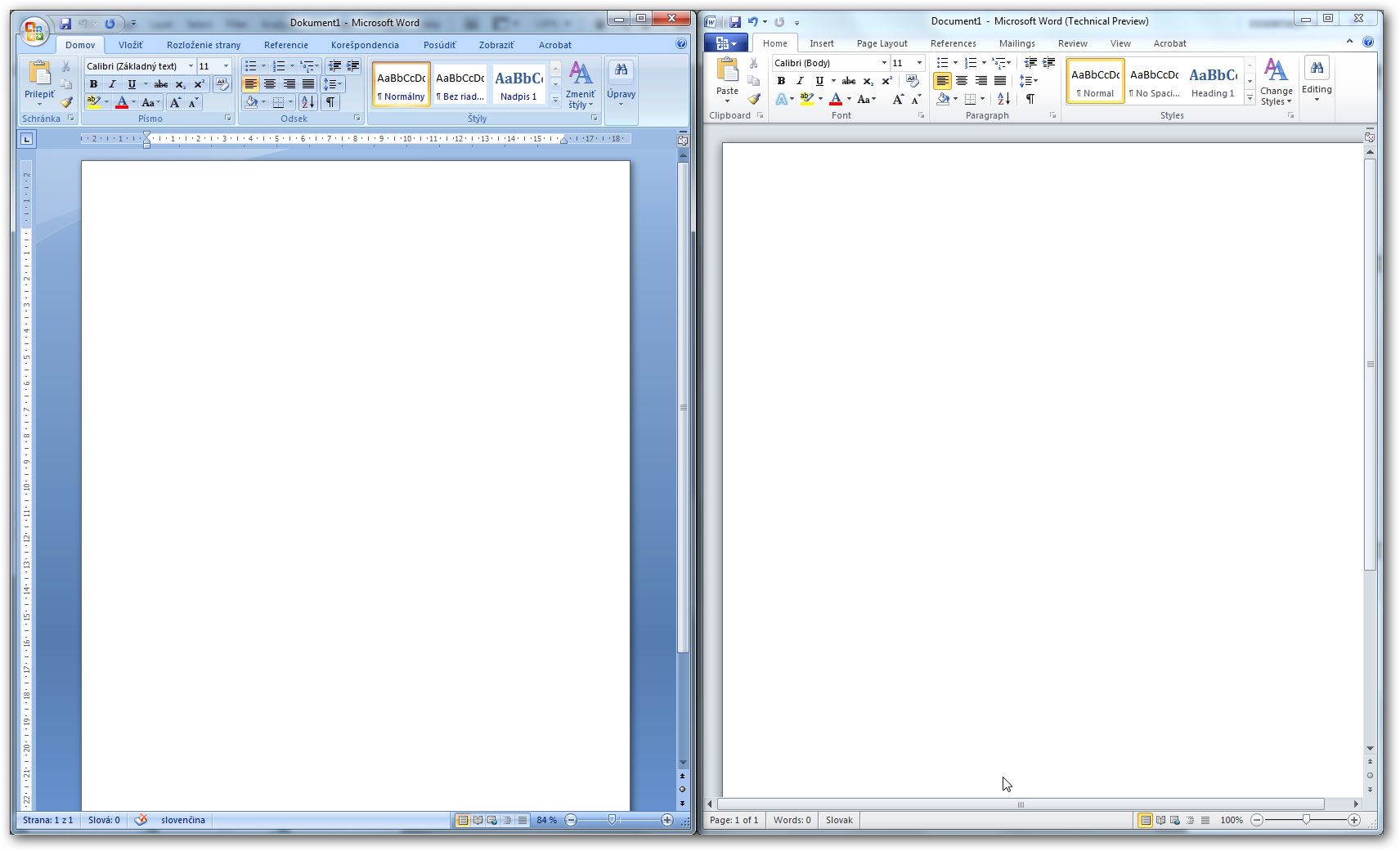Image resolution: width=1400 pixels, height=851 pixels.
Task: Open the Insert tab in right window
Action: click(x=822, y=43)
